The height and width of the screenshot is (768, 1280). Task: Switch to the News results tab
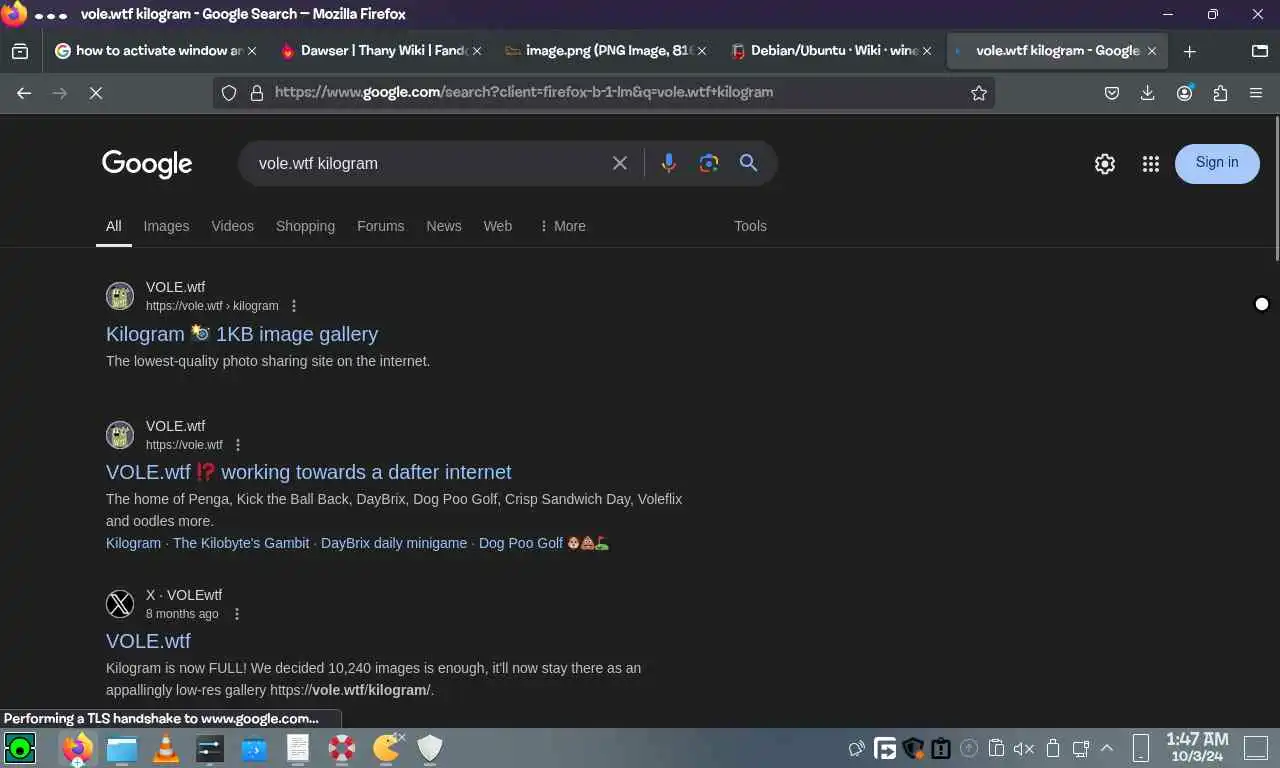[x=444, y=226]
